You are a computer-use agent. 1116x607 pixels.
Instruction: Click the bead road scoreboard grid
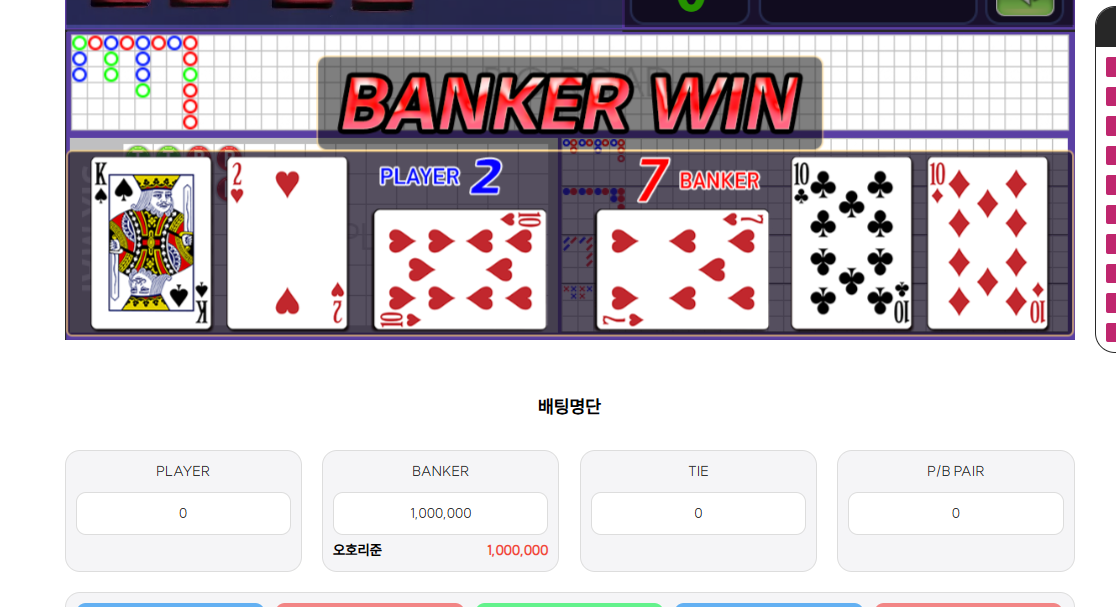click(x=569, y=83)
